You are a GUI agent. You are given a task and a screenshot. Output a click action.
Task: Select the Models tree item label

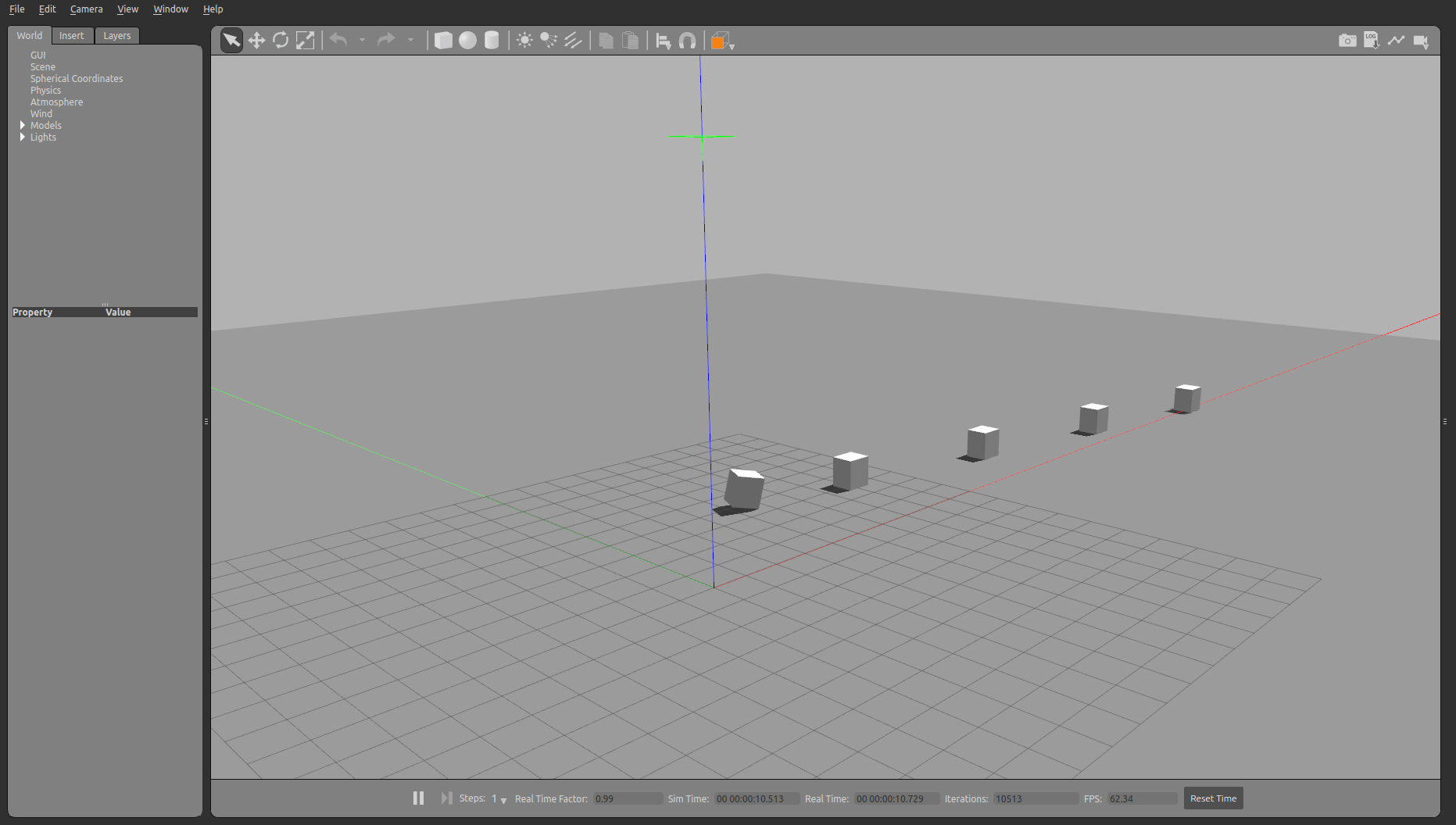pos(46,126)
